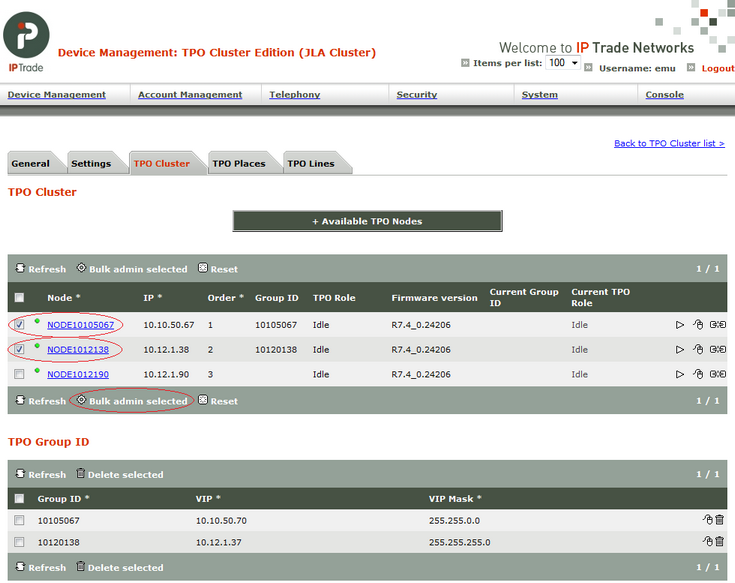Open the NODE10105067 link
Viewport: 735px width, 583px height.
tap(81, 325)
